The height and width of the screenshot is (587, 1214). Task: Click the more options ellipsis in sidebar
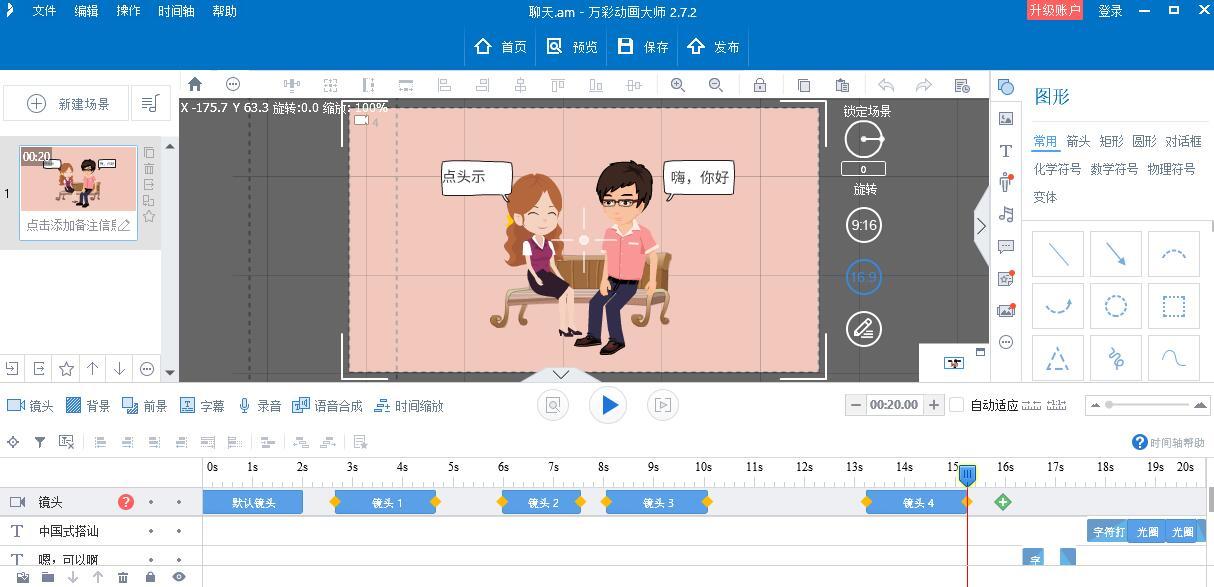pos(1006,342)
